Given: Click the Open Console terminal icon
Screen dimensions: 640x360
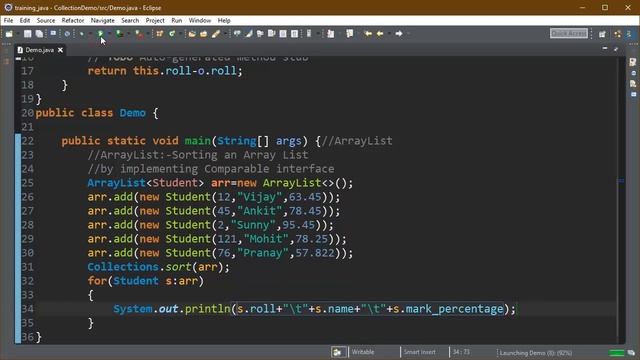Looking at the screenshot, I should tap(53, 33).
